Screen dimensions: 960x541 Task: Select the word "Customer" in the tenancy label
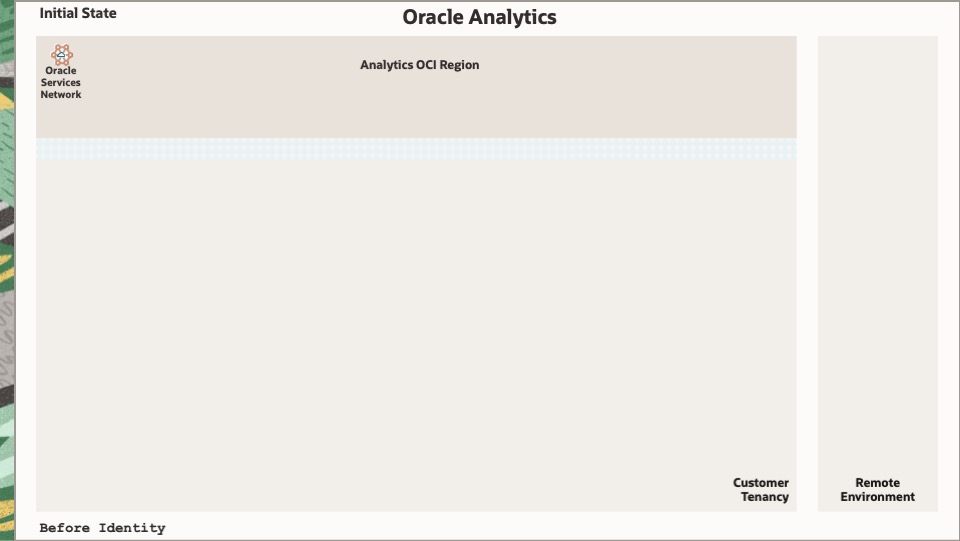tap(760, 483)
